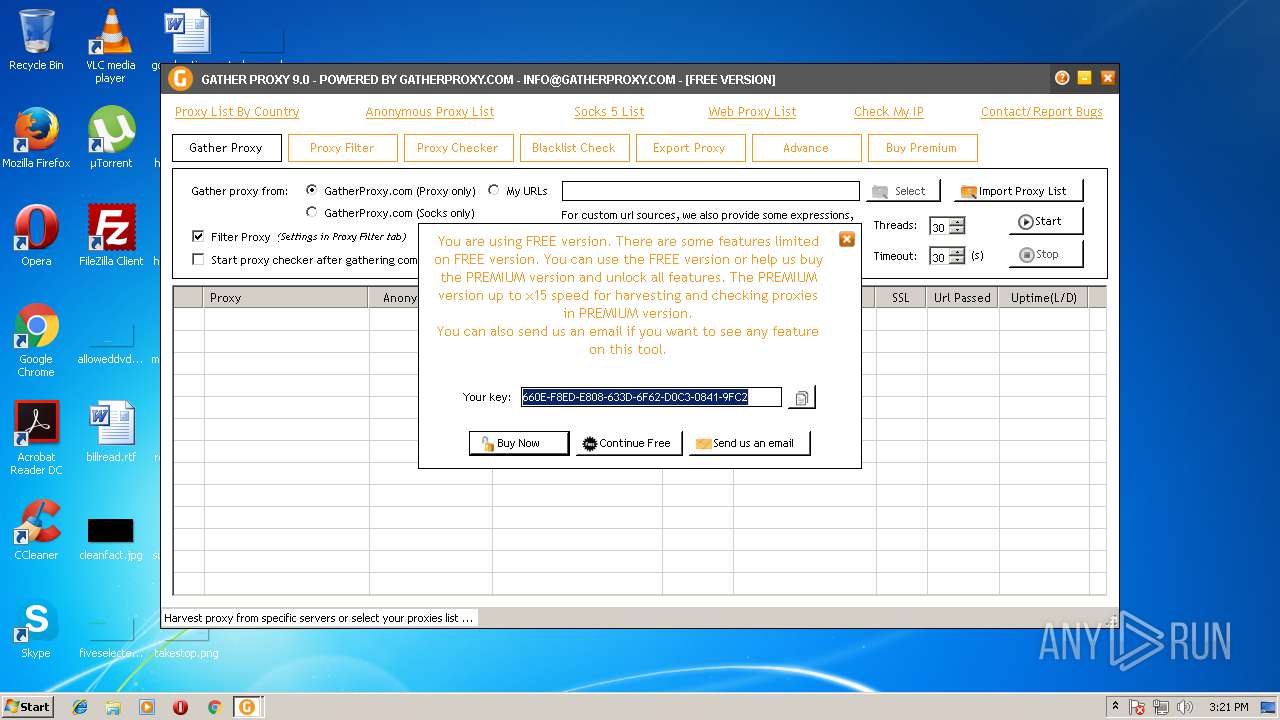1280x720 pixels.
Task: Open the Export Proxy tab
Action: point(690,148)
